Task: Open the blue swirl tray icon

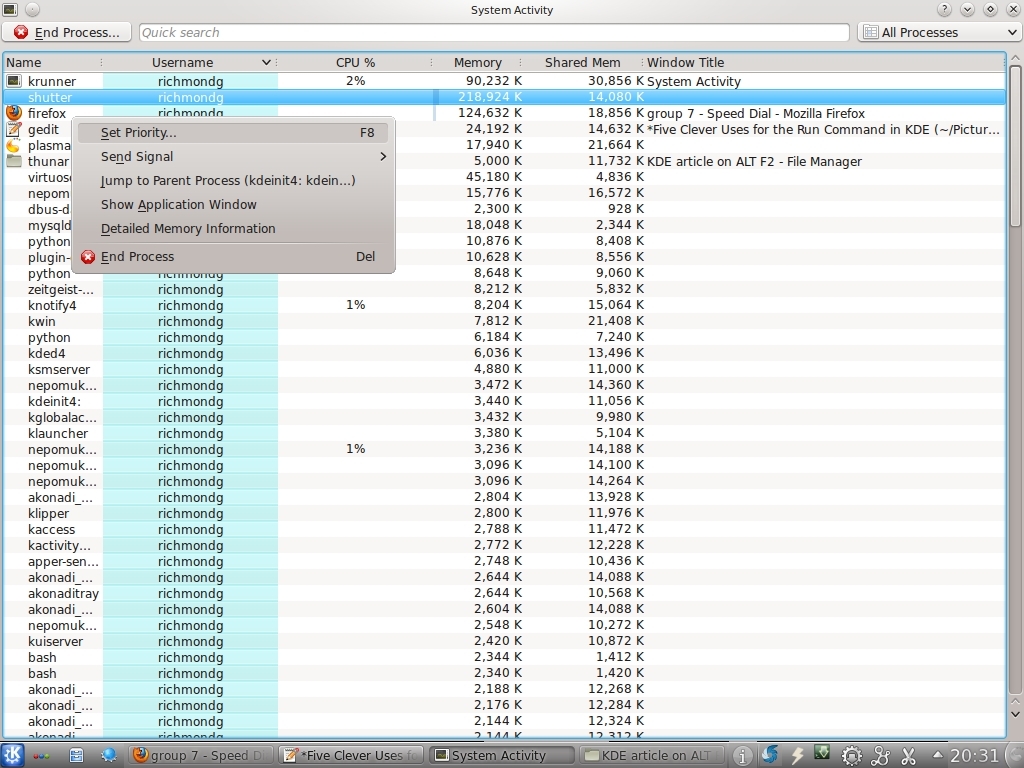Action: [x=770, y=755]
